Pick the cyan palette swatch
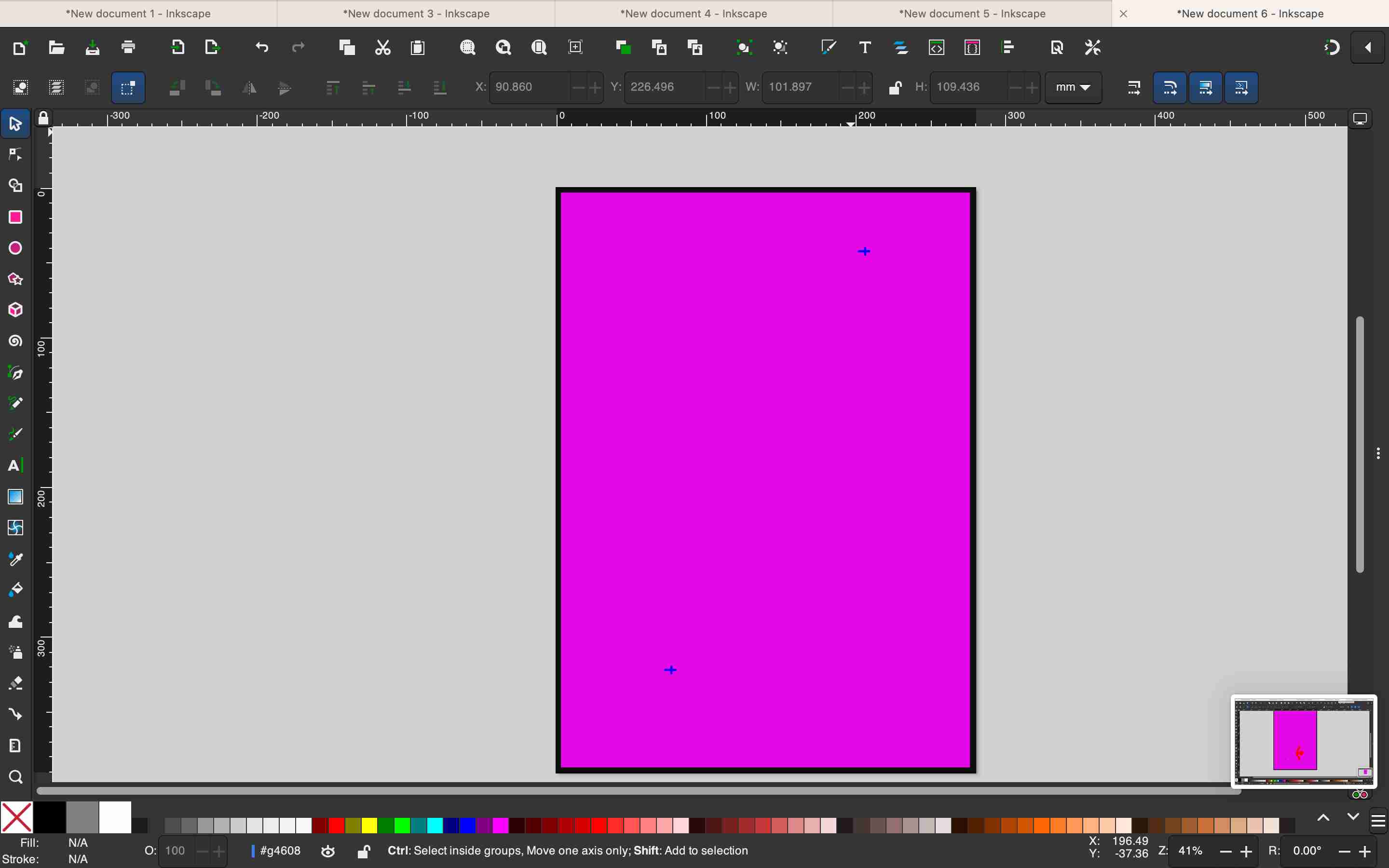This screenshot has width=1389, height=868. [x=435, y=826]
